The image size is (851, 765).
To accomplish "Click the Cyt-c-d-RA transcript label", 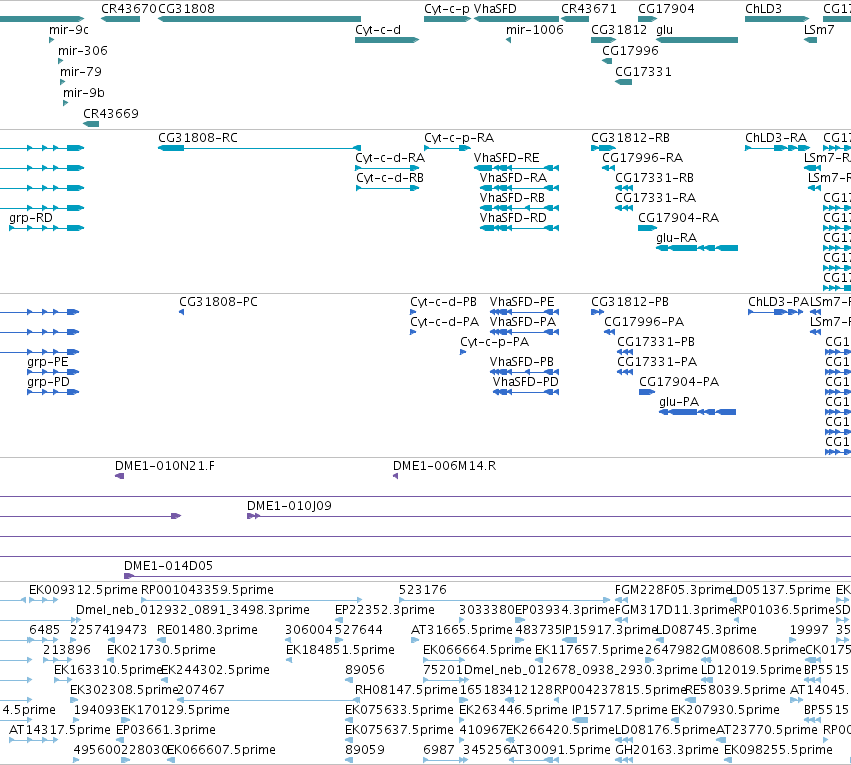I will pyautogui.click(x=390, y=158).
